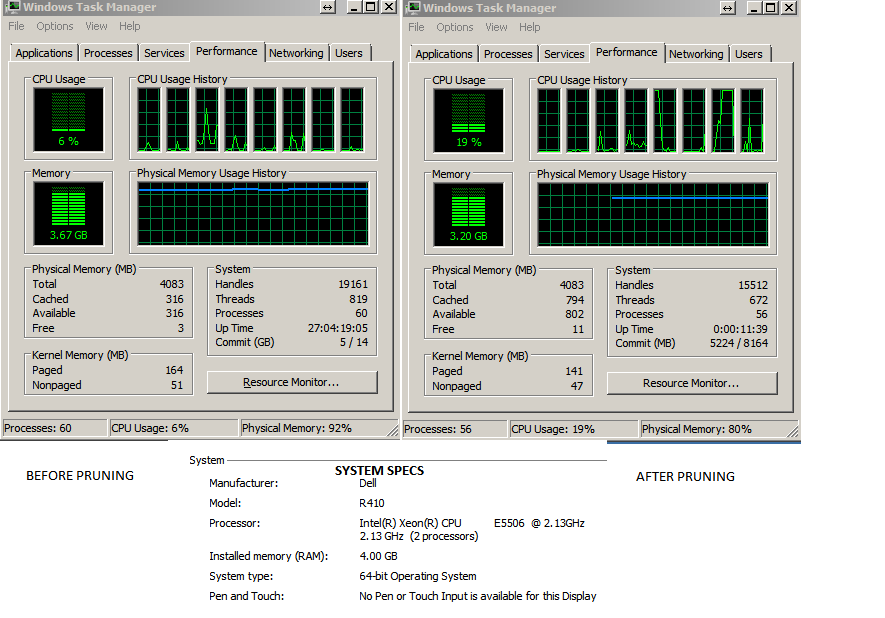Click the AFTER PRUNING caption
The width and height of the screenshot is (885, 618).
point(685,477)
